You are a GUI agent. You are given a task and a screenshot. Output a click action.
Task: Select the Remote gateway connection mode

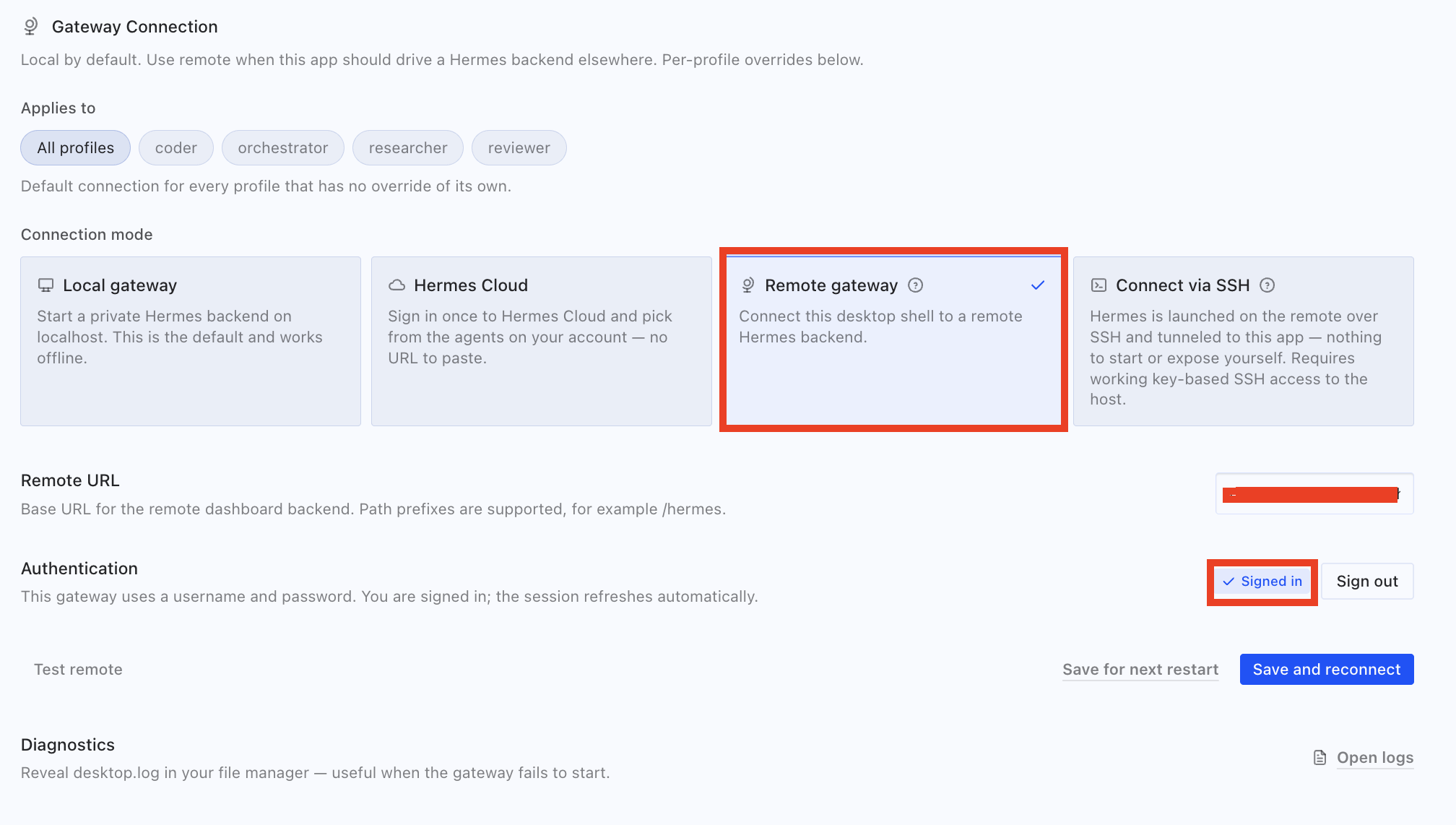click(893, 341)
